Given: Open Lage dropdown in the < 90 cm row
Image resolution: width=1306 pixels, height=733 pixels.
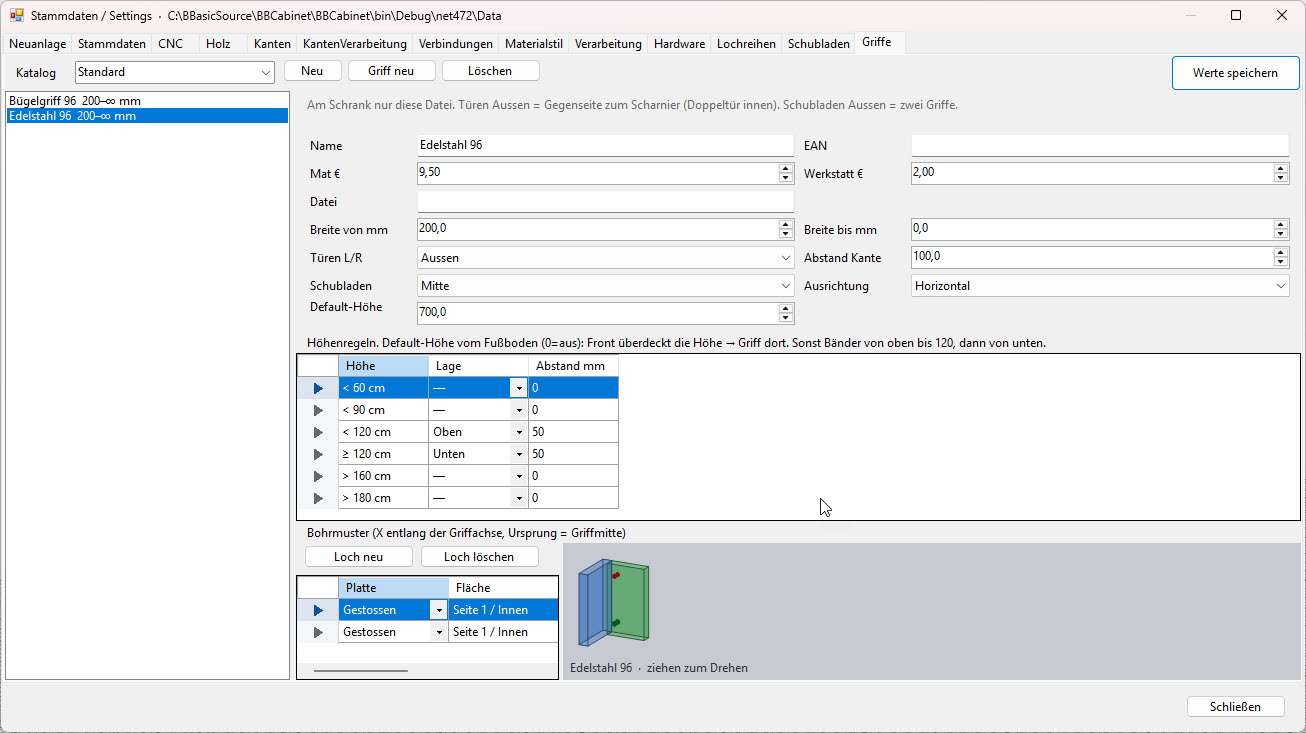Looking at the screenshot, I should 519,410.
